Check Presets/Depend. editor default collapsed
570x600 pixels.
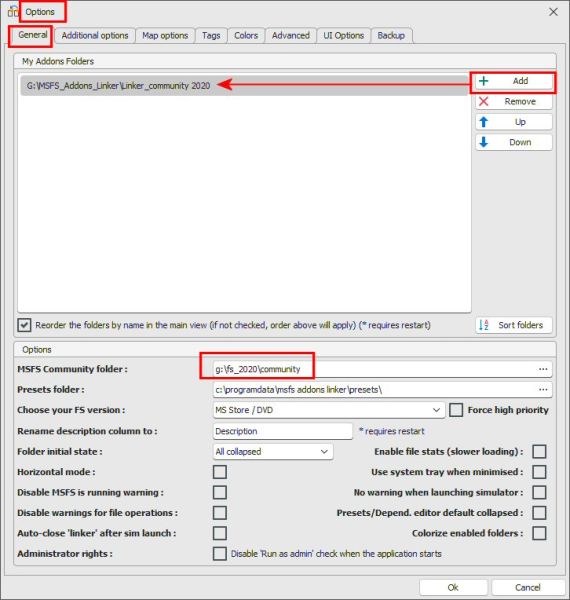click(x=539, y=513)
